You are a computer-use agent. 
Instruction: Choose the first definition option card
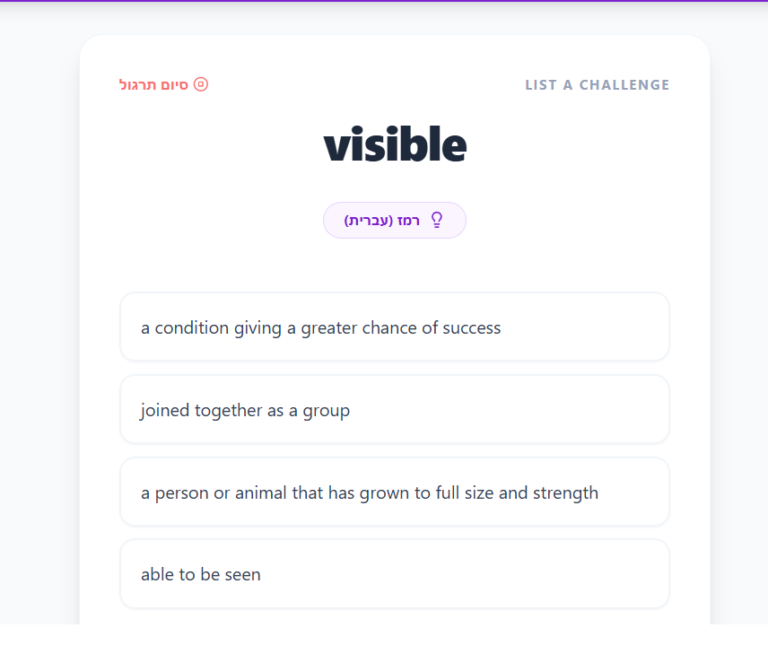[x=394, y=327]
